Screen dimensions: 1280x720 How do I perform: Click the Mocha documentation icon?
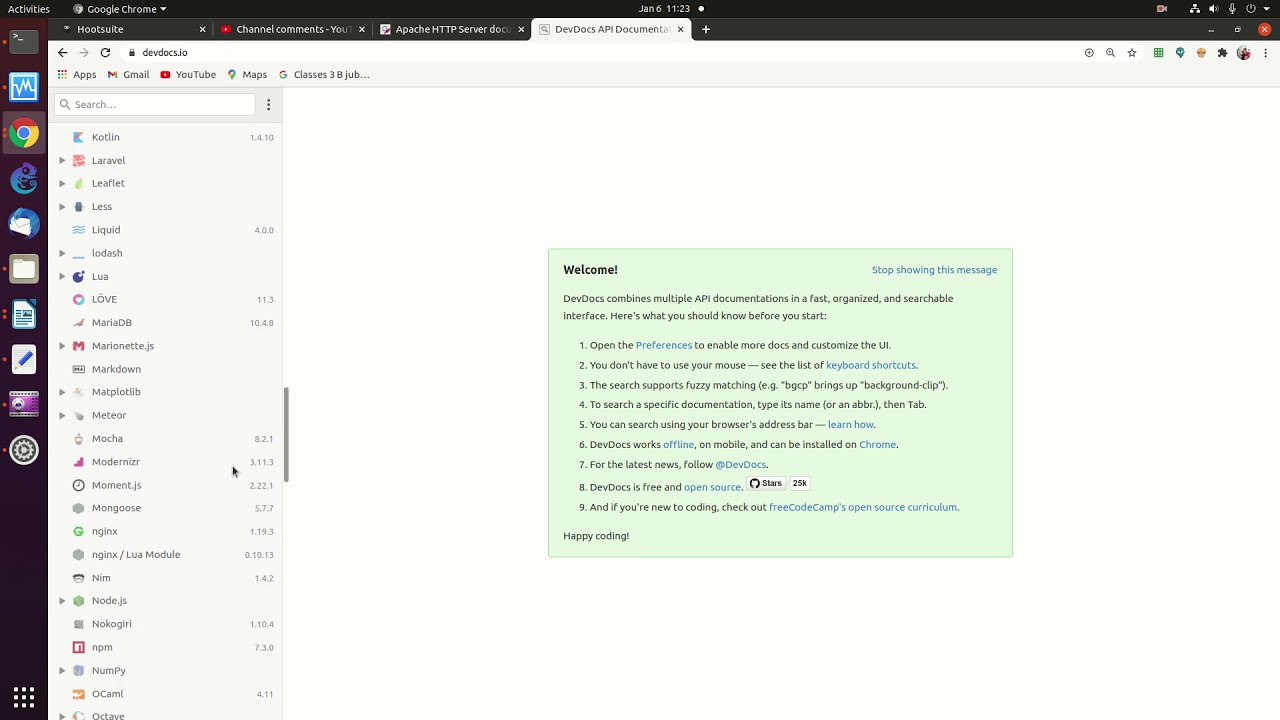[x=79, y=438]
